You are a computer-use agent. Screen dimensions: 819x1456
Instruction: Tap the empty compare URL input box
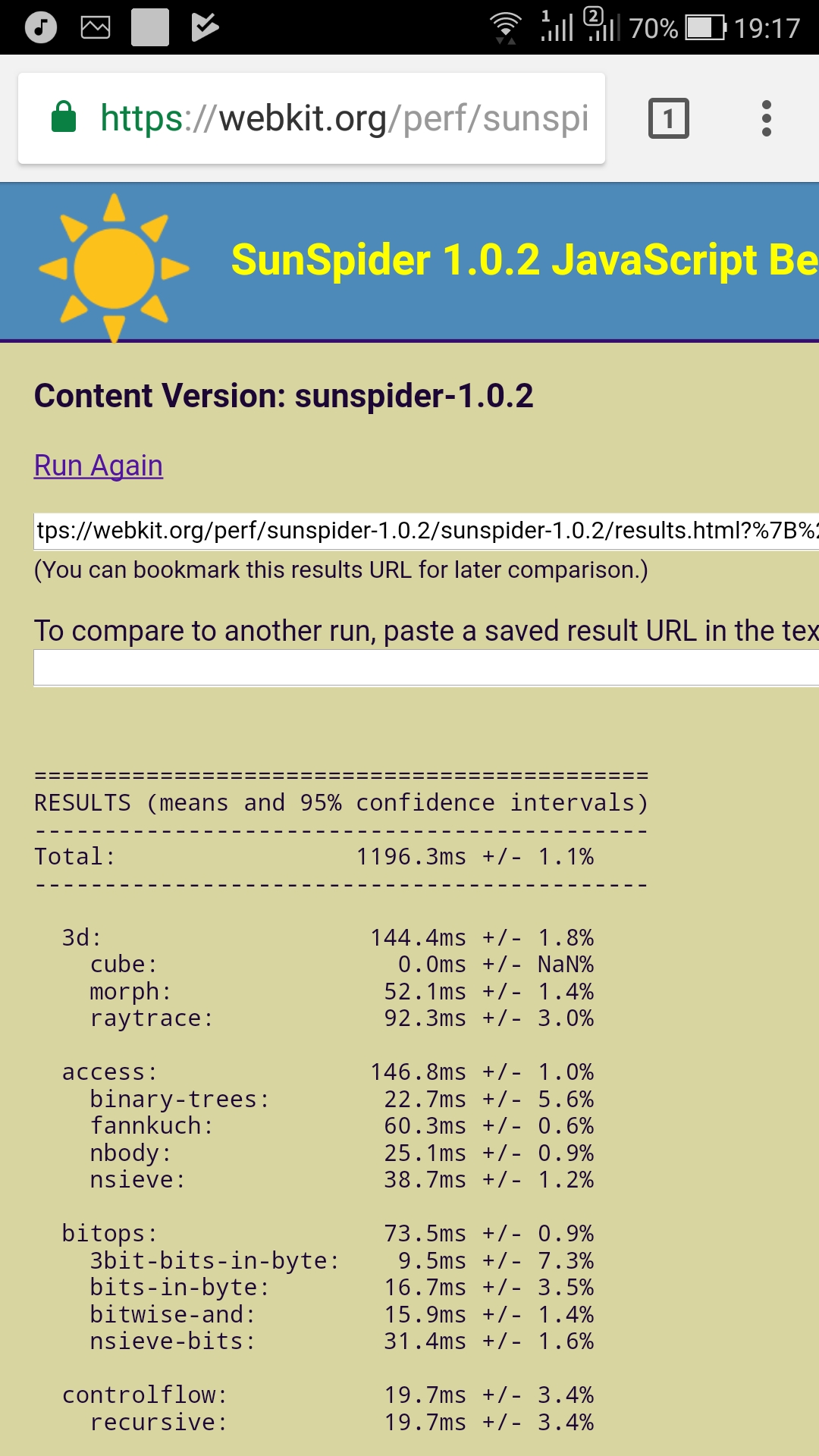click(x=425, y=668)
